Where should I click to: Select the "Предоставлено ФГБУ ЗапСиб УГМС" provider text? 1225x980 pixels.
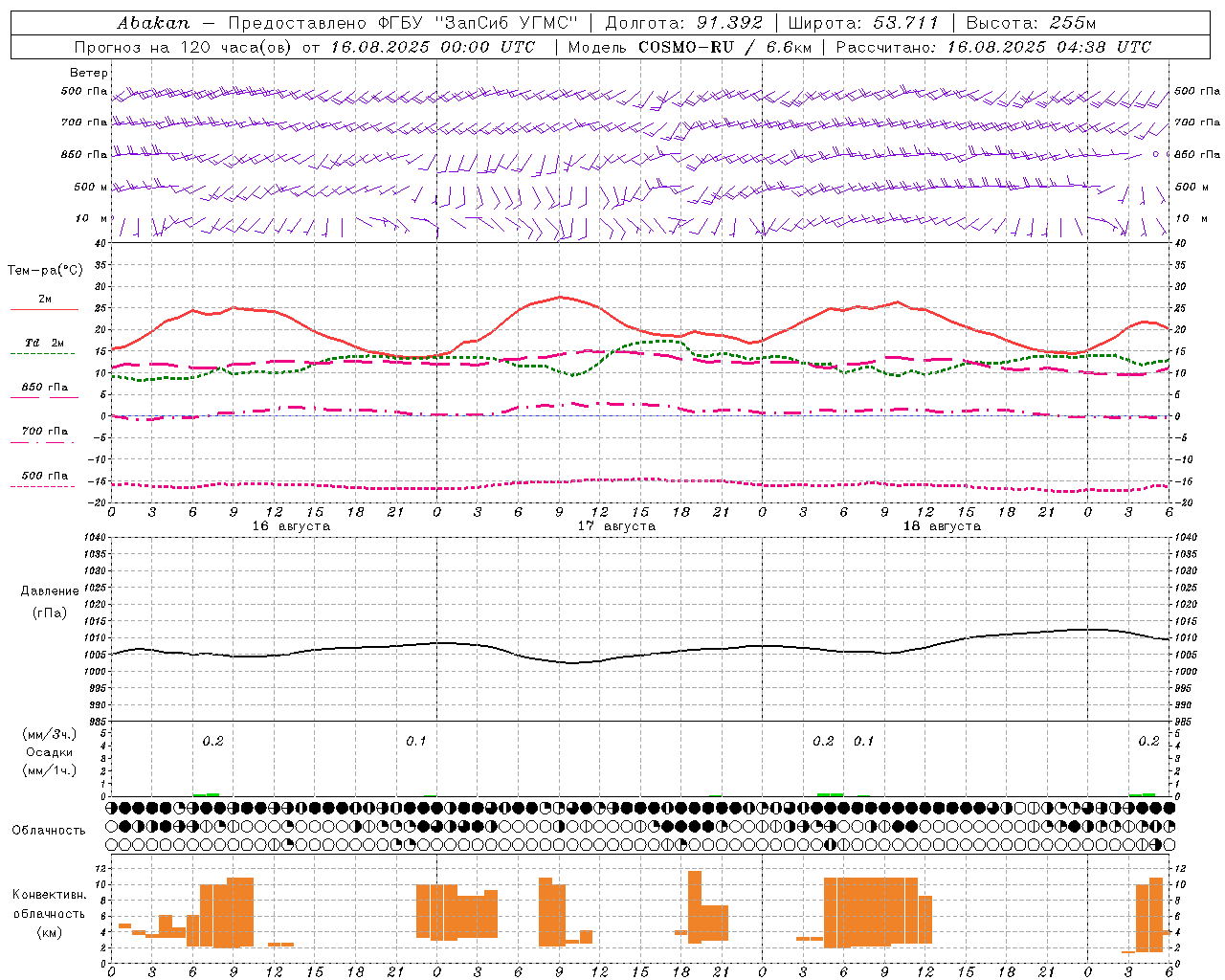(x=404, y=23)
